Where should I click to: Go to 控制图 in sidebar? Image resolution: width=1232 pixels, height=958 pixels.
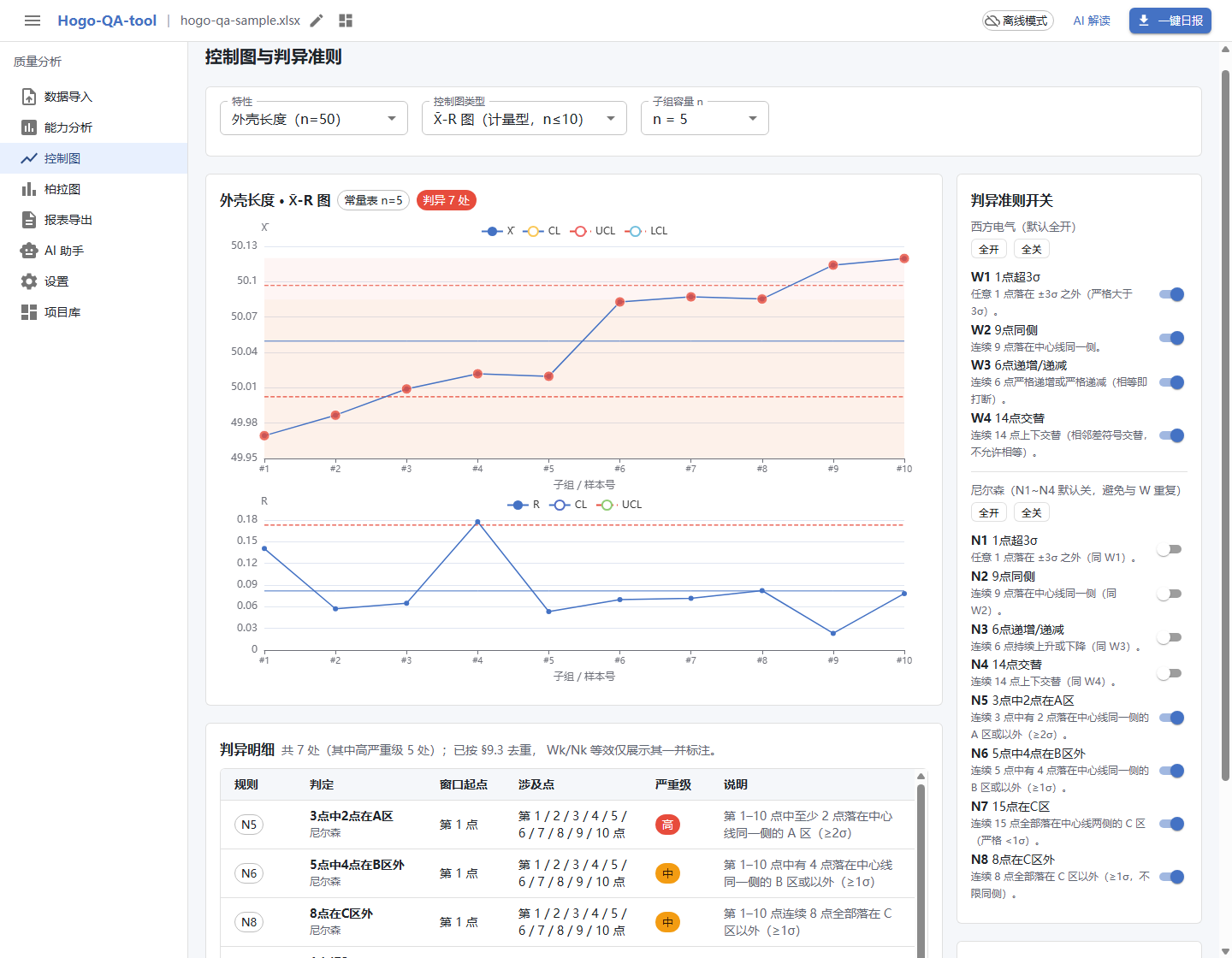tap(94, 158)
